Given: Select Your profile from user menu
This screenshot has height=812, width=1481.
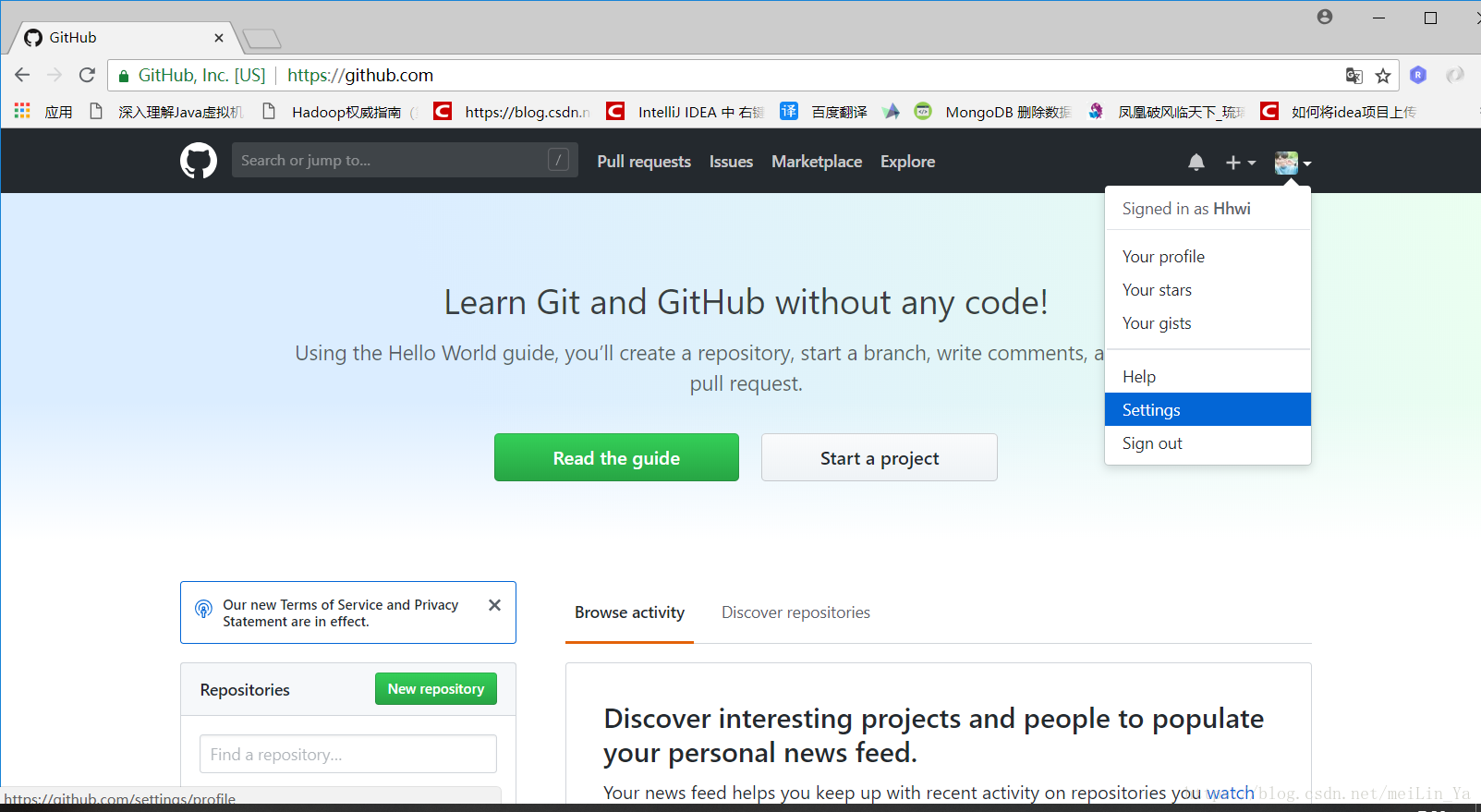Looking at the screenshot, I should 1208,257.
